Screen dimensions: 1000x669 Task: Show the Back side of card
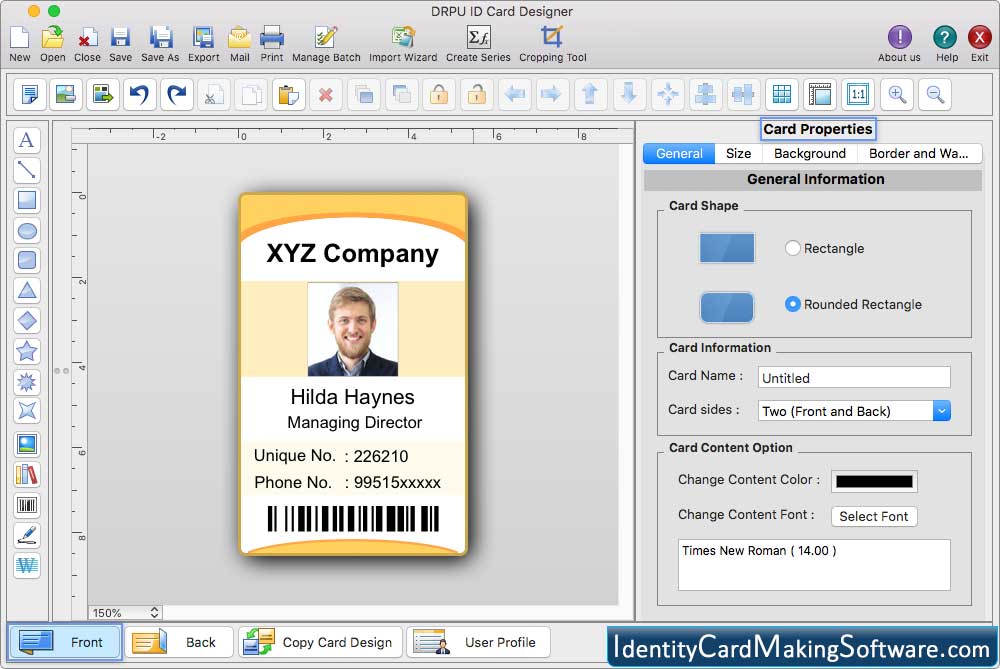179,642
